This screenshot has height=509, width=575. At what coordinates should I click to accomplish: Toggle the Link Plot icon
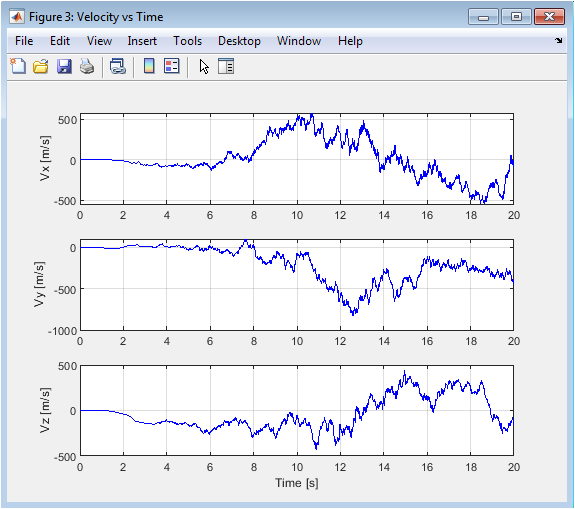click(x=118, y=66)
